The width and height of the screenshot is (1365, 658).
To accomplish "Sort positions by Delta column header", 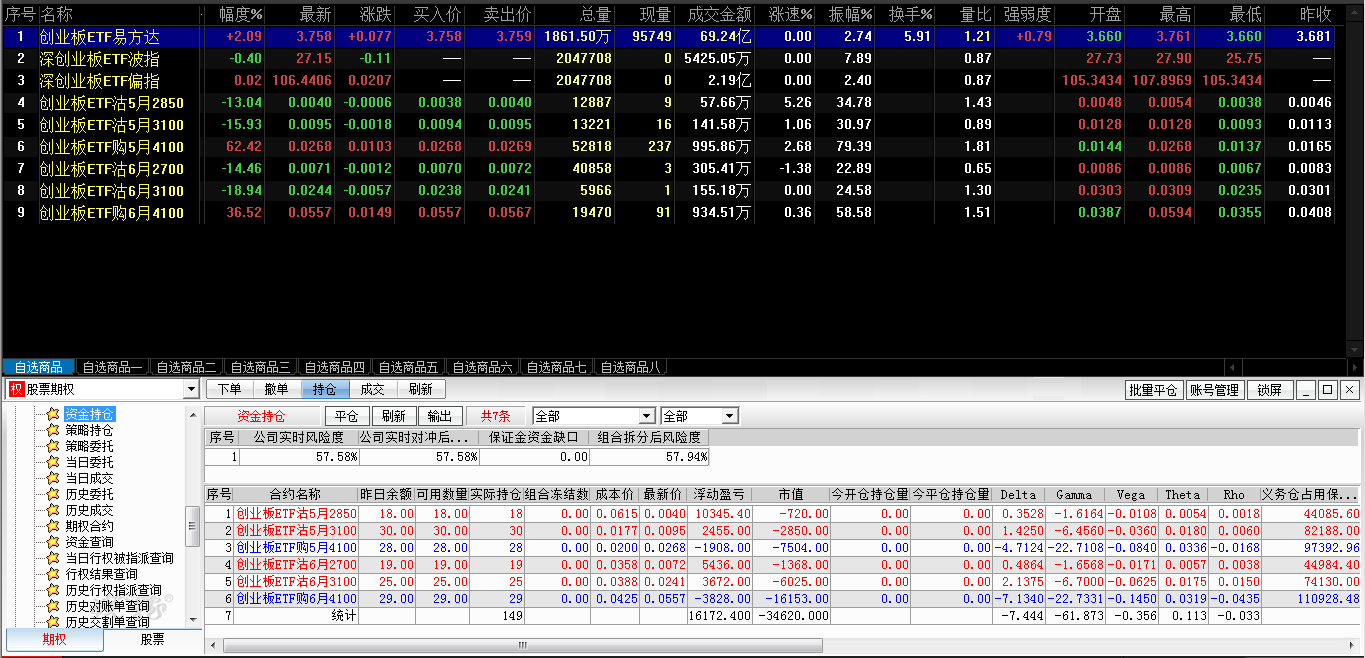I will [x=1018, y=494].
